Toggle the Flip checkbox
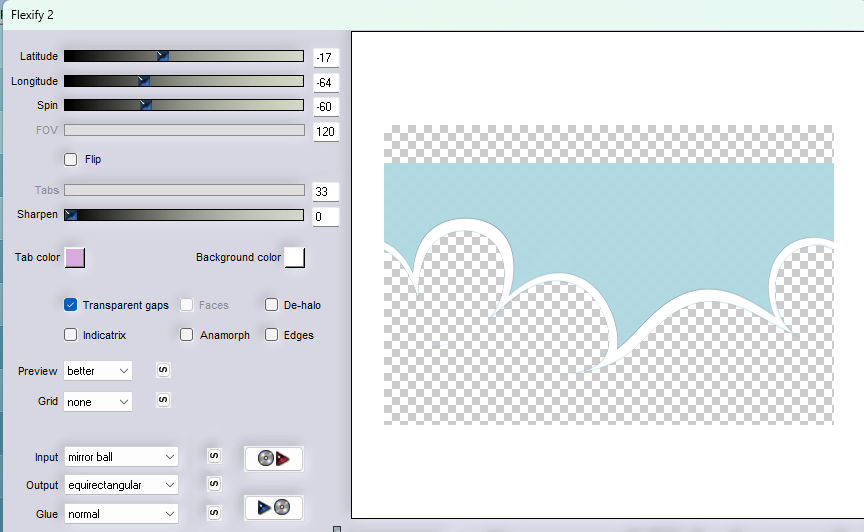The height and width of the screenshot is (532, 864). (x=71, y=159)
